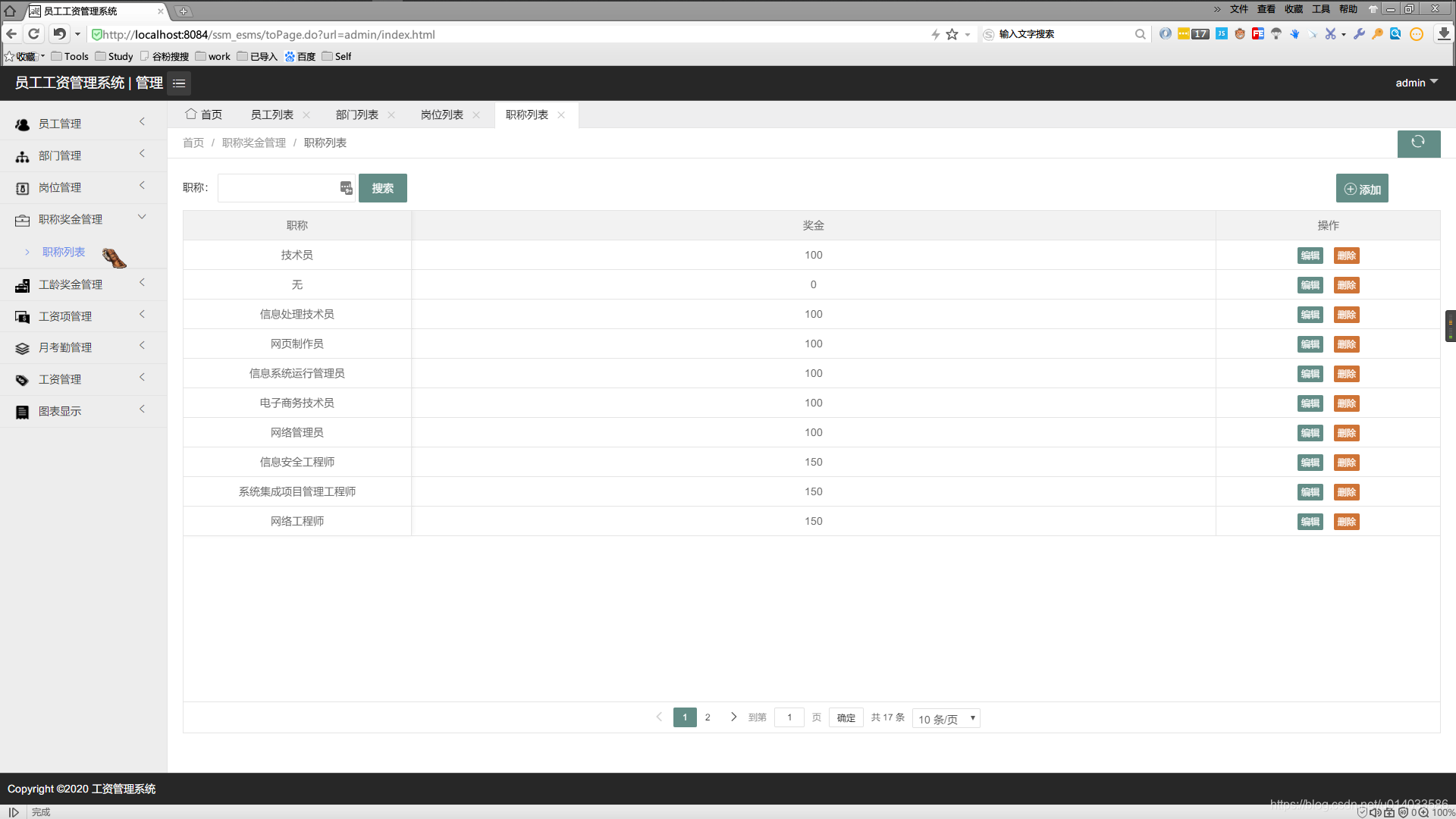Open the 10 条/页 page size dropdown
Screen dimensions: 1456x819
(x=946, y=719)
